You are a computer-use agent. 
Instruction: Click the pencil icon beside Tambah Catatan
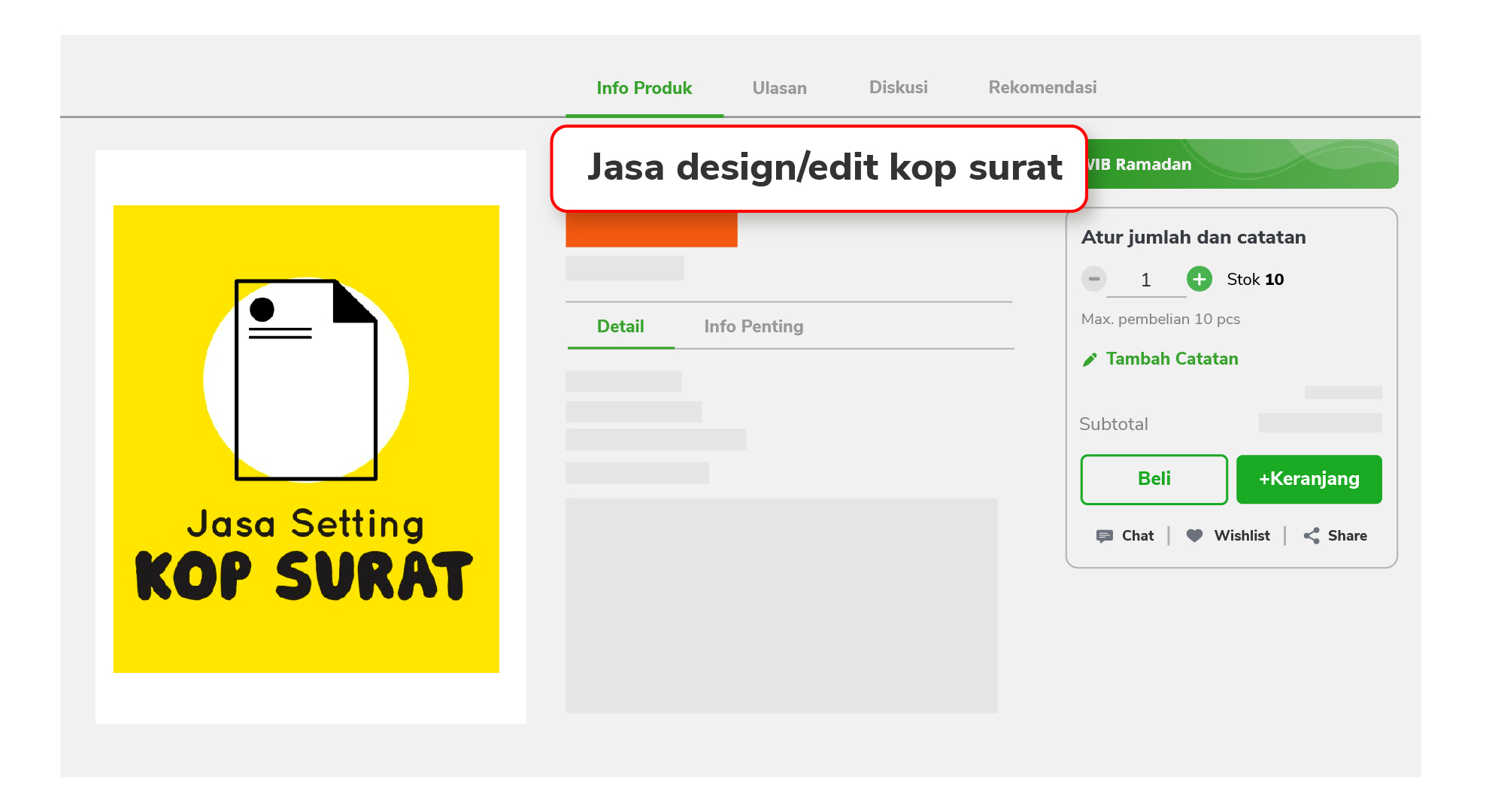[x=1090, y=359]
